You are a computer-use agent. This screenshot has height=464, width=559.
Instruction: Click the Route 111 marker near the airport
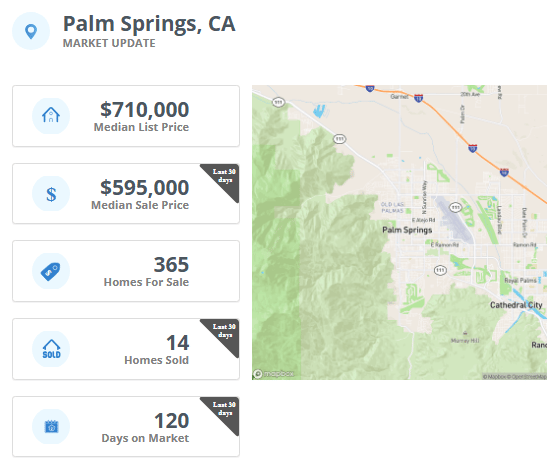[x=455, y=207]
